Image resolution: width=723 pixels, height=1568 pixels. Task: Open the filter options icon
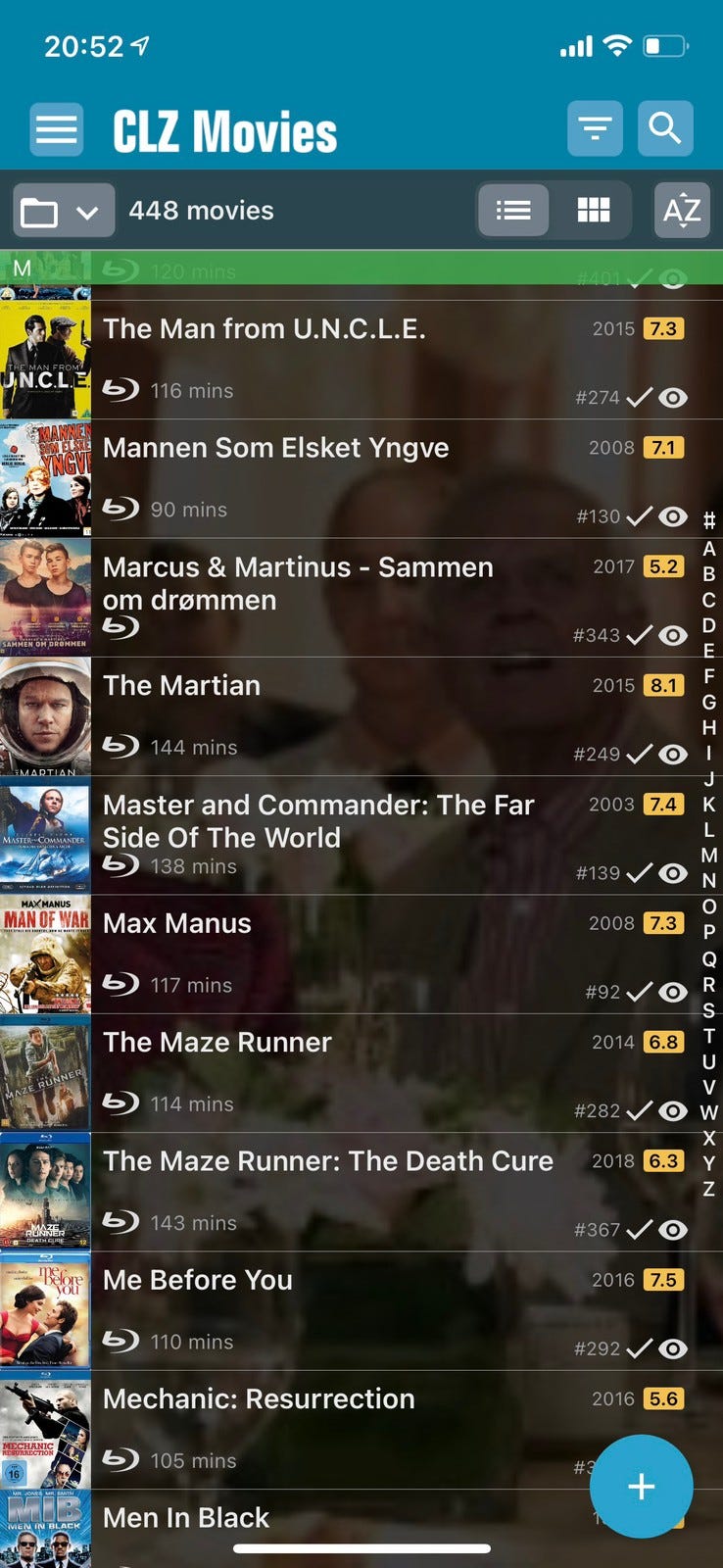pyautogui.click(x=595, y=128)
